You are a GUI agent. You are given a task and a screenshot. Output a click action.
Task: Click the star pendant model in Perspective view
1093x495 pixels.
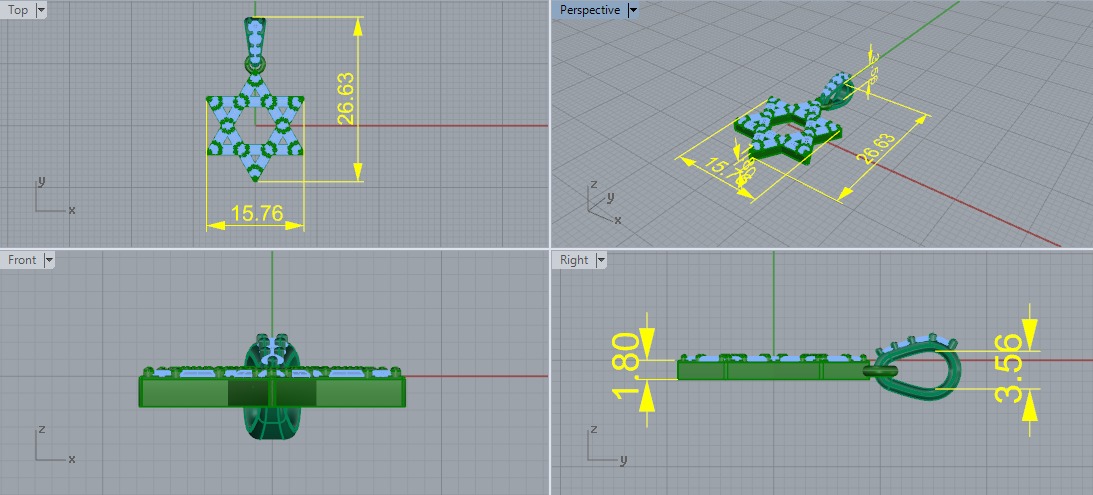click(788, 132)
